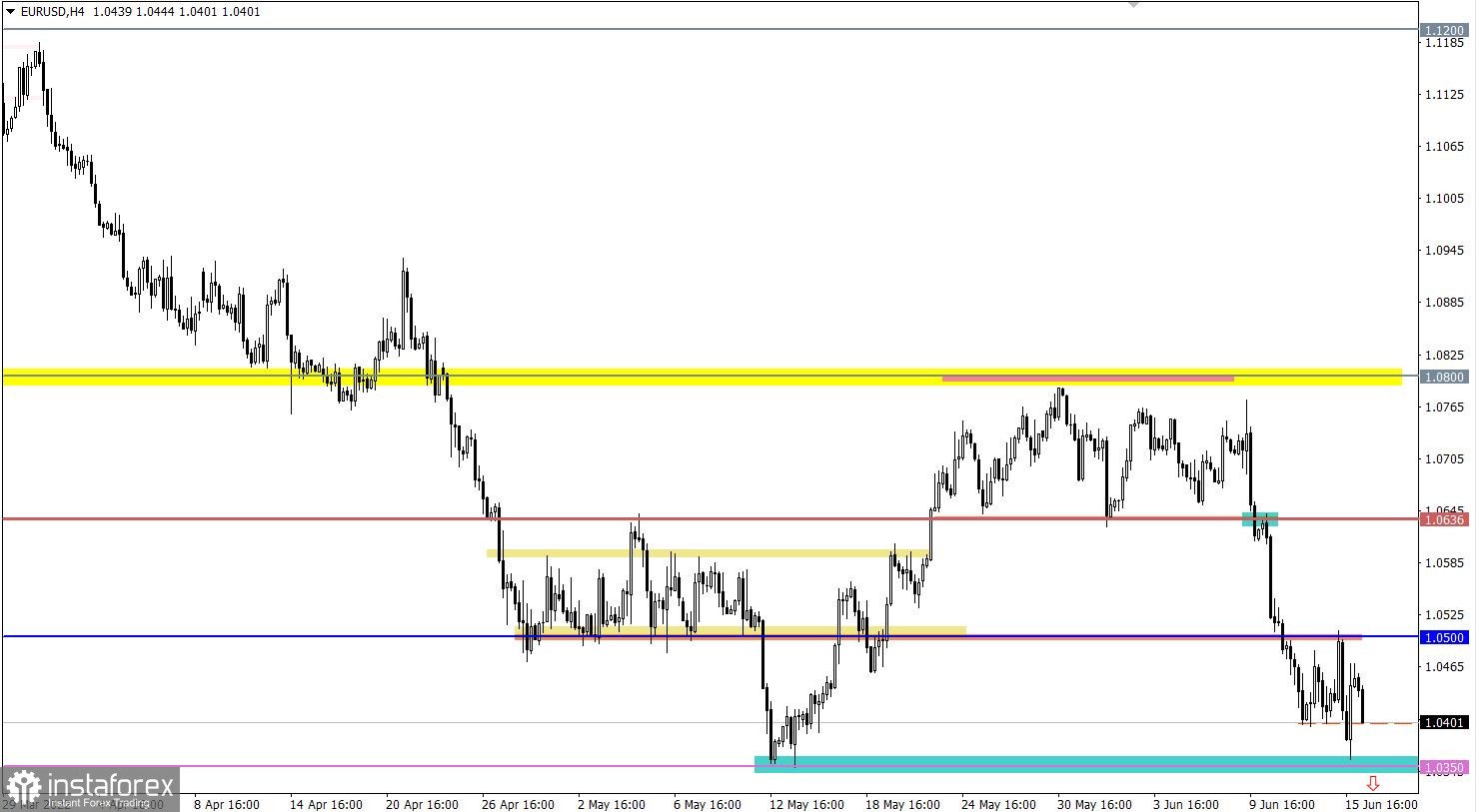1476x812 pixels.
Task: Select the small teal box on the 1.0636 line
Action: click(1260, 519)
